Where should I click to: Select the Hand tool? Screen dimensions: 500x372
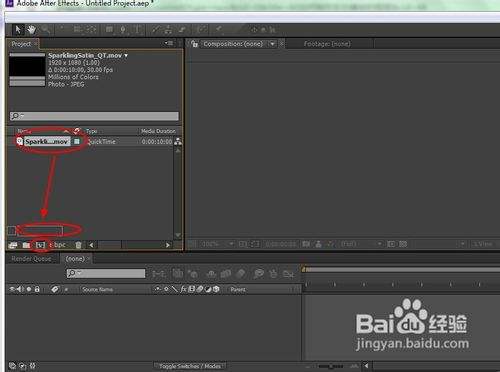31,30
